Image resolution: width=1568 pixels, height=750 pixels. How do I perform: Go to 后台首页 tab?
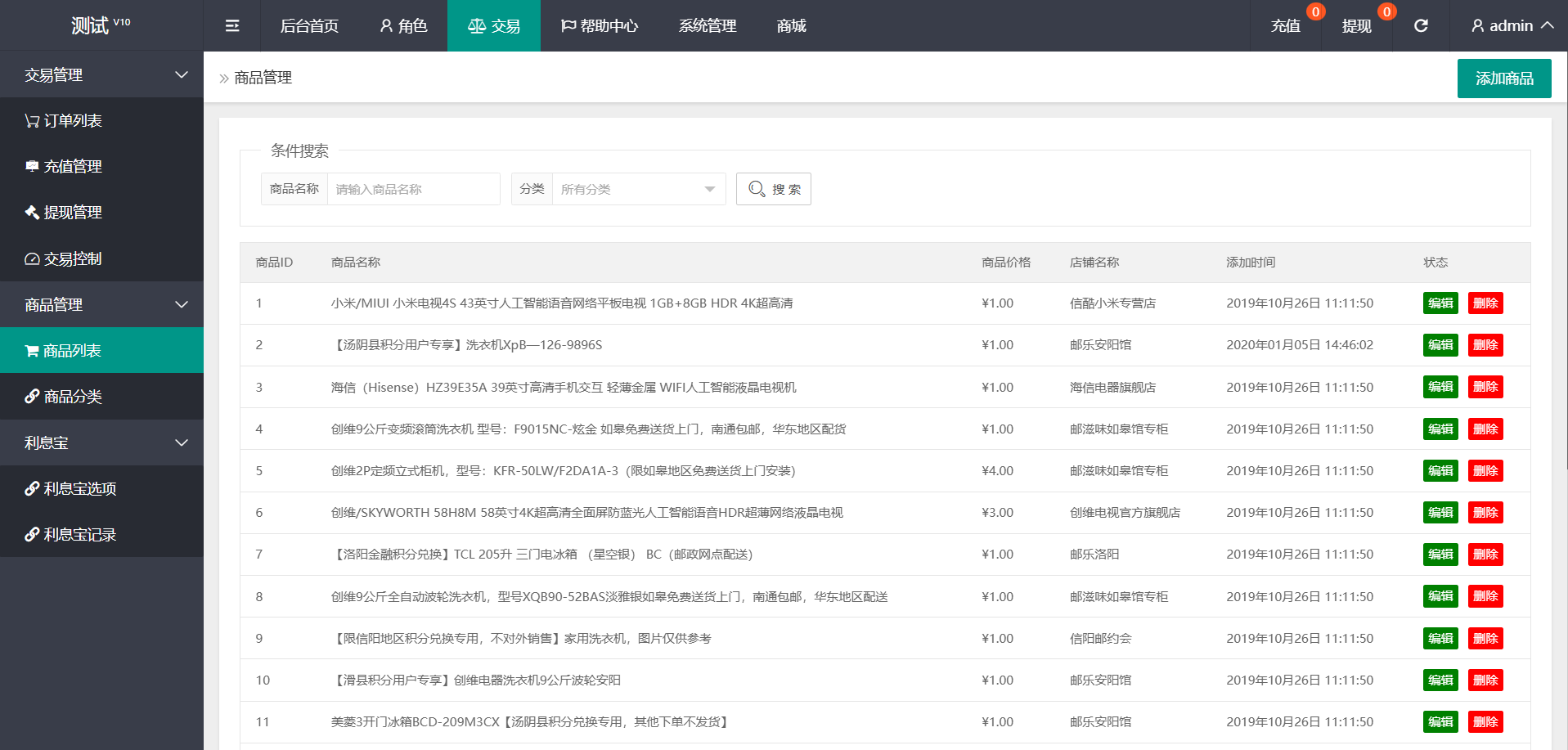(x=309, y=26)
